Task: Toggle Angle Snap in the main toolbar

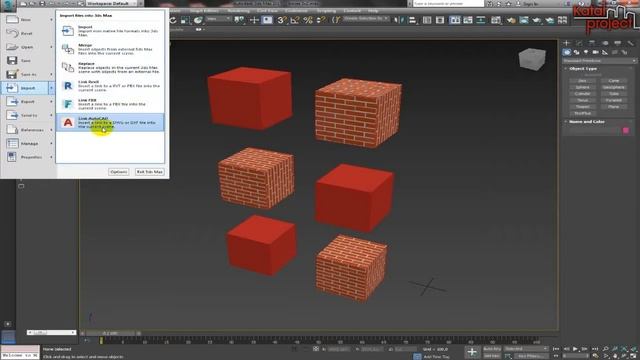Action: click(295, 20)
